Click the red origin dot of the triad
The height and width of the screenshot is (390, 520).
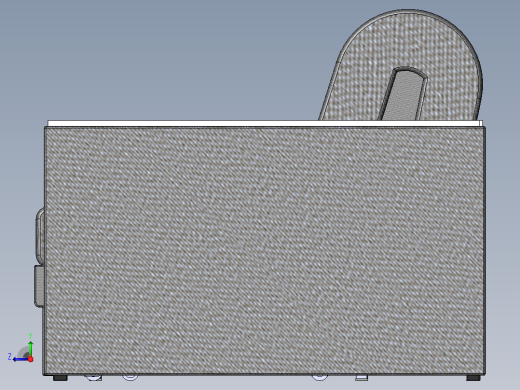click(31, 359)
